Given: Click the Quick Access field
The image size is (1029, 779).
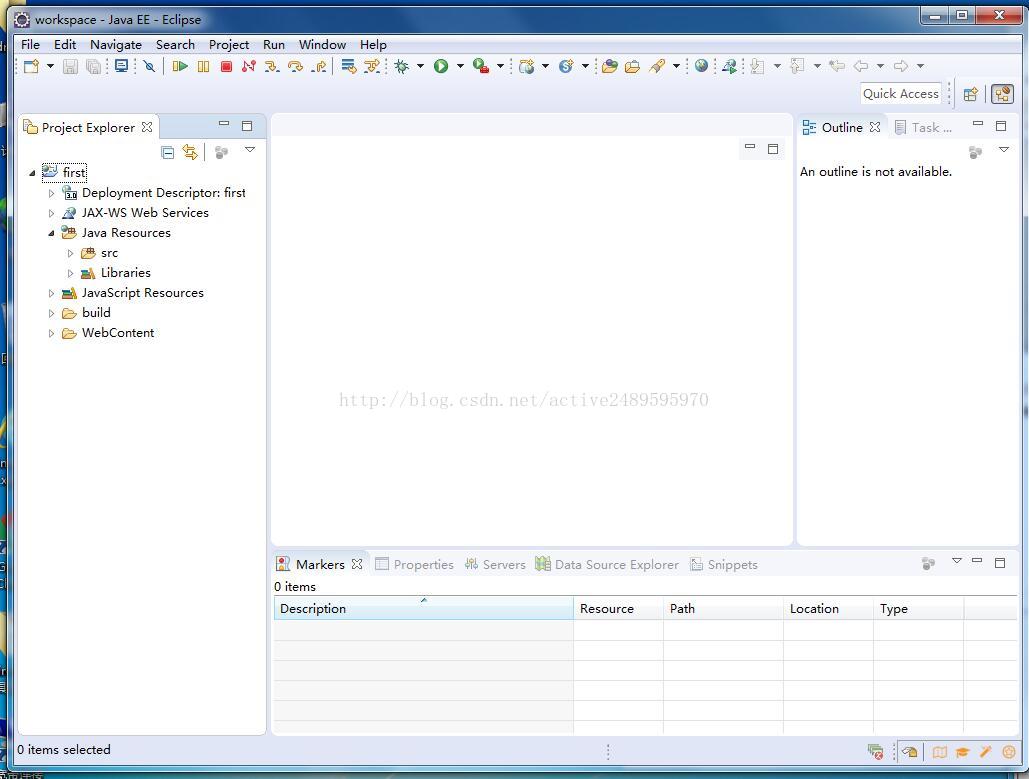Looking at the screenshot, I should pos(900,94).
